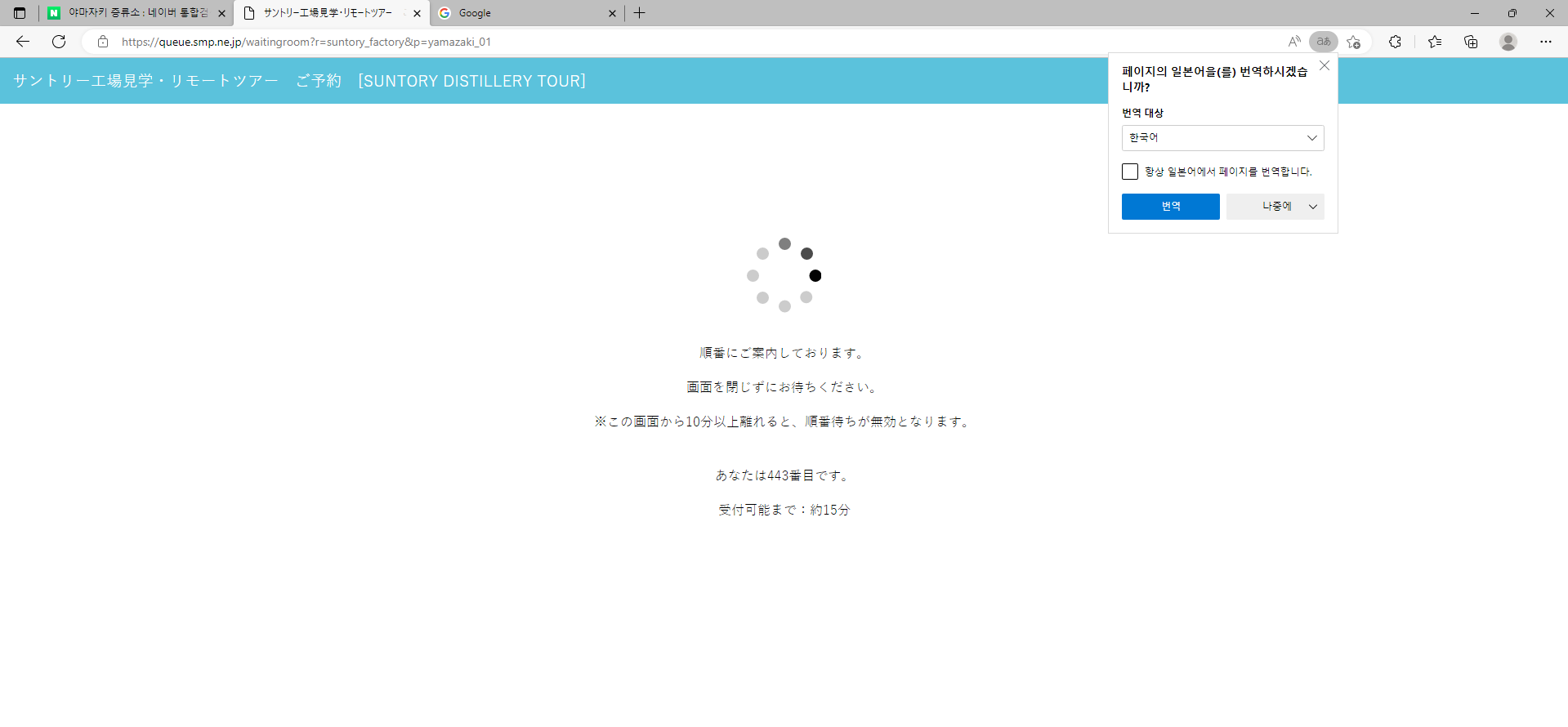Expand the 나중에 options arrow

pyautogui.click(x=1313, y=207)
